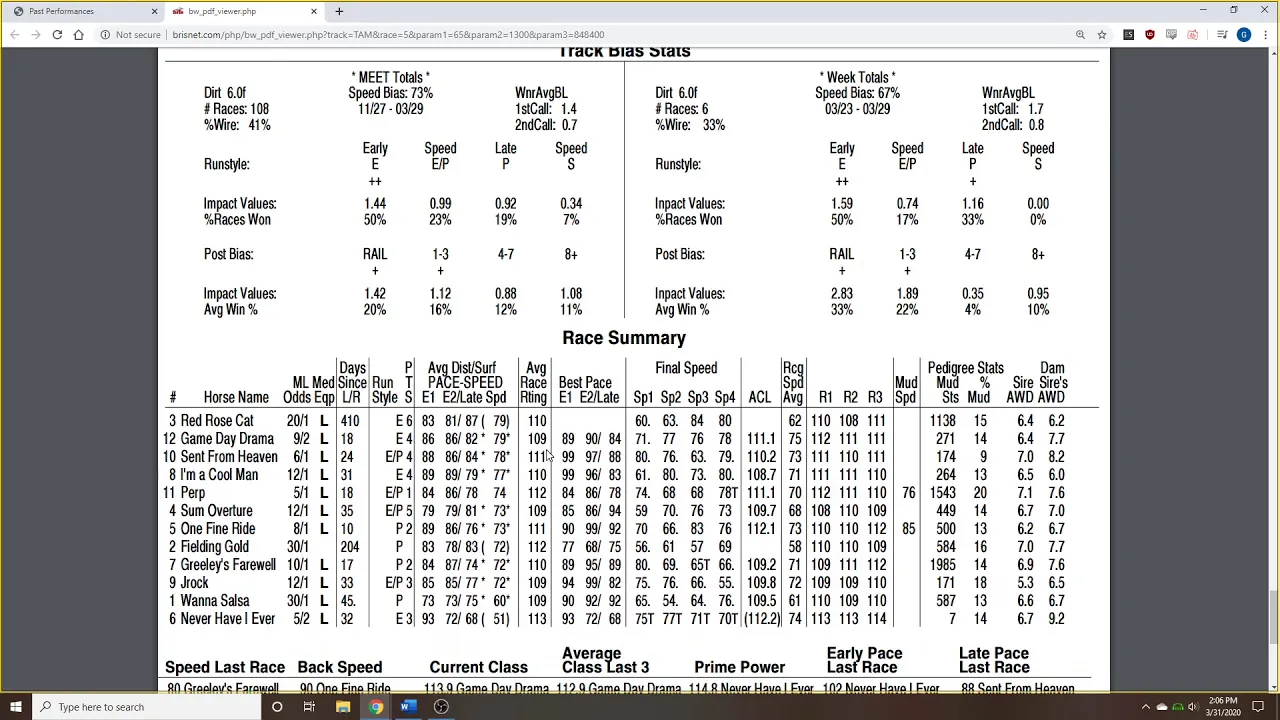Open the Action Center notifications

[1260, 707]
